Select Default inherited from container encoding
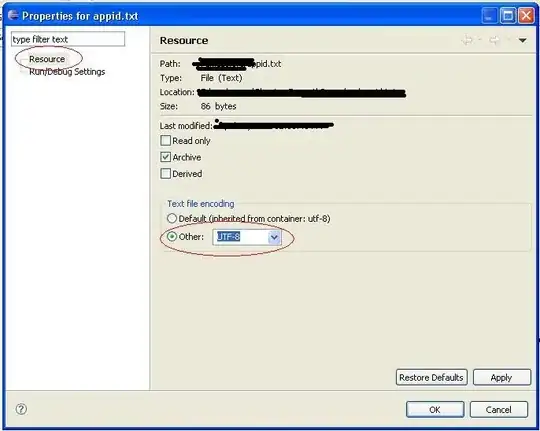 tap(172, 218)
